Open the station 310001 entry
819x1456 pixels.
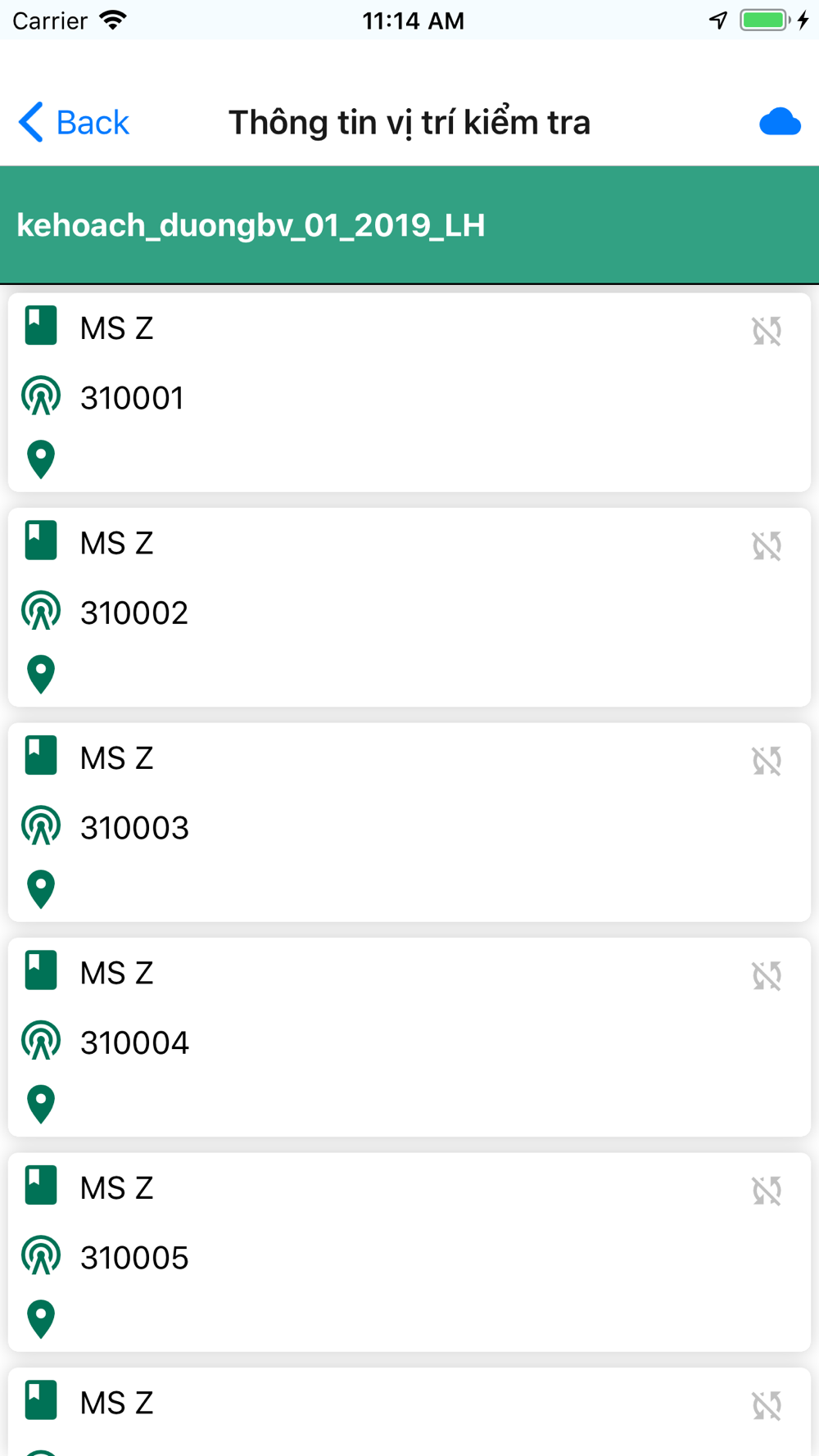coord(409,393)
